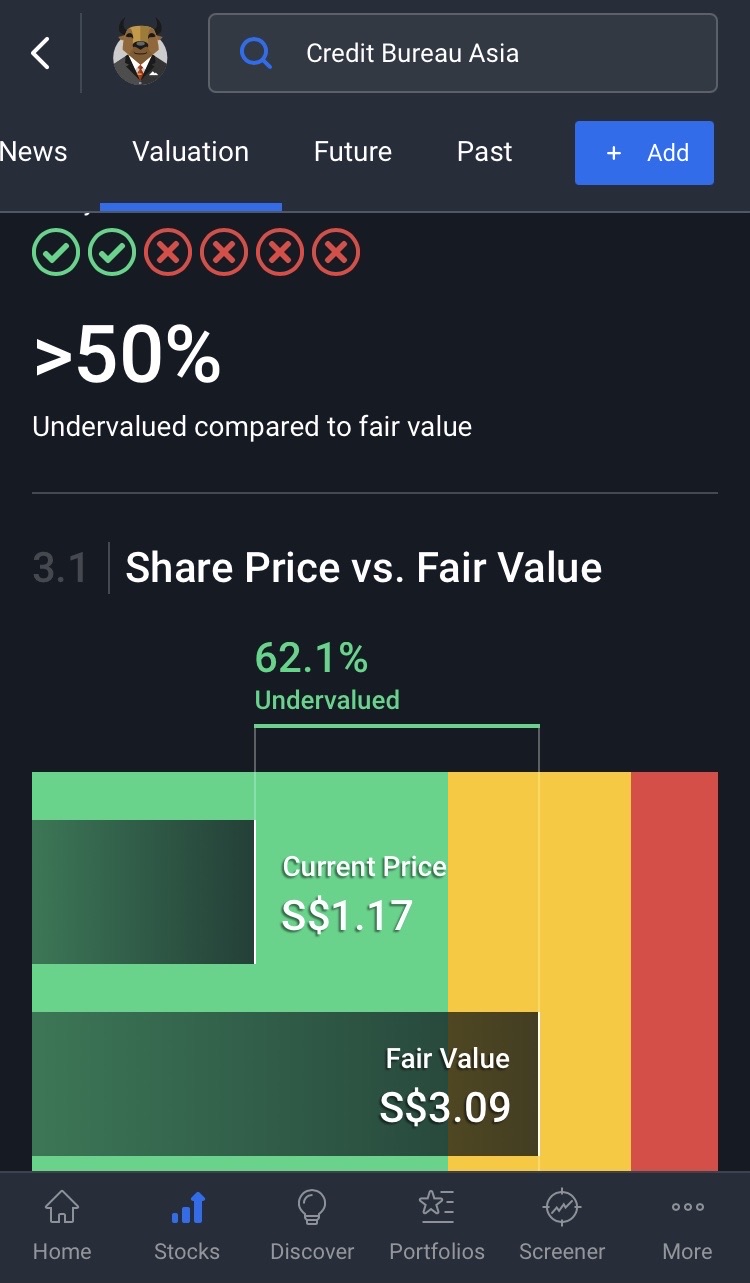Tap the back arrow icon

[40, 53]
